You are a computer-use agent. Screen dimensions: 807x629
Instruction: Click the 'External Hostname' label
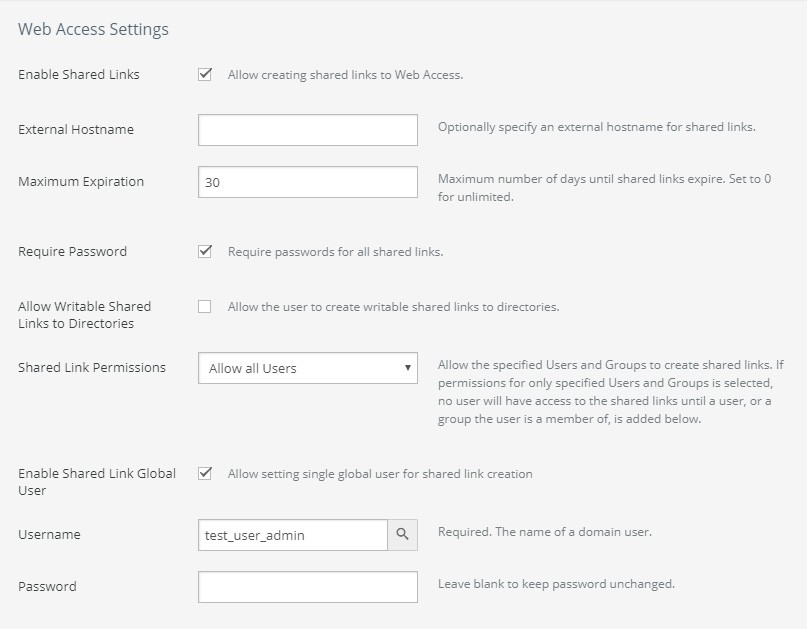pos(76,130)
